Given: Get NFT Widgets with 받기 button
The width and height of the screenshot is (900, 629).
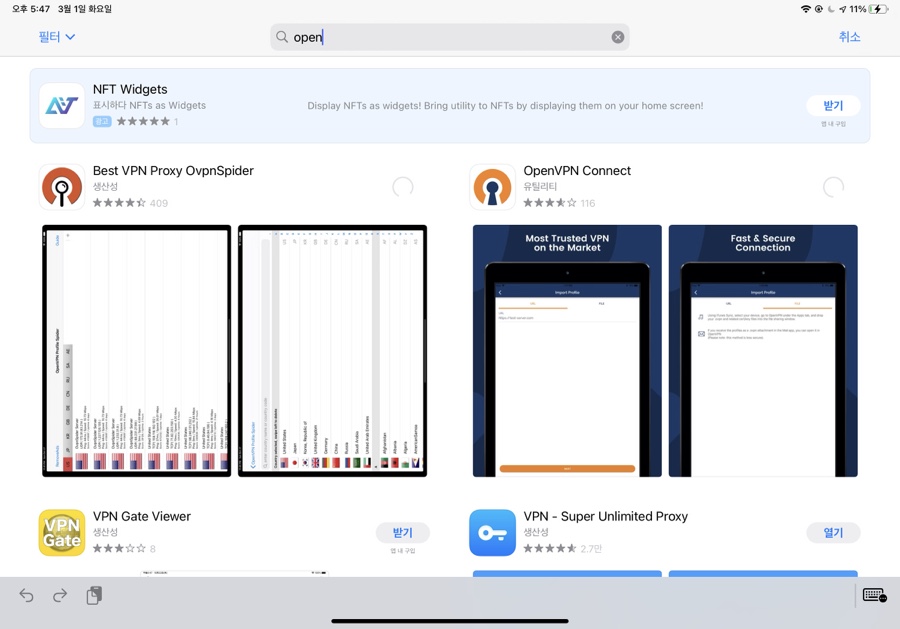Looking at the screenshot, I should (833, 106).
